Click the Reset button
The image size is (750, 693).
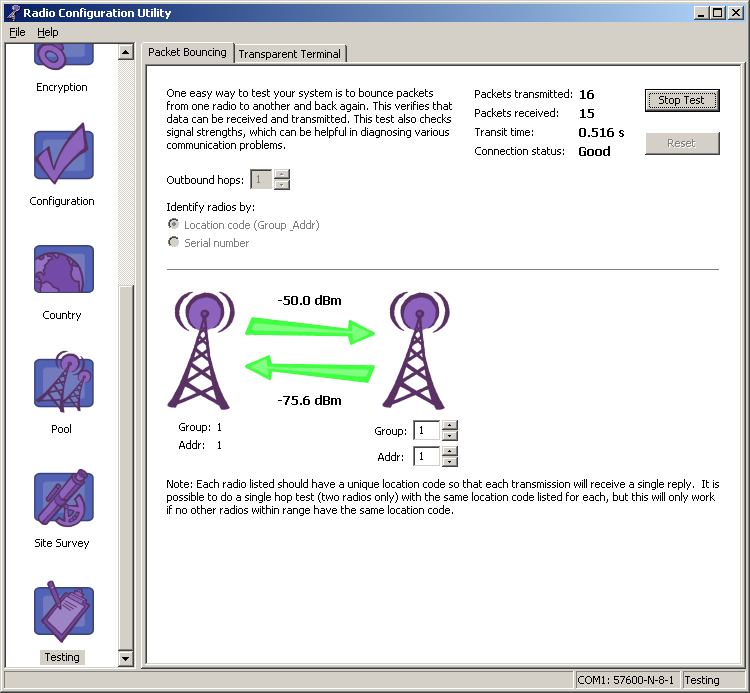pos(682,143)
